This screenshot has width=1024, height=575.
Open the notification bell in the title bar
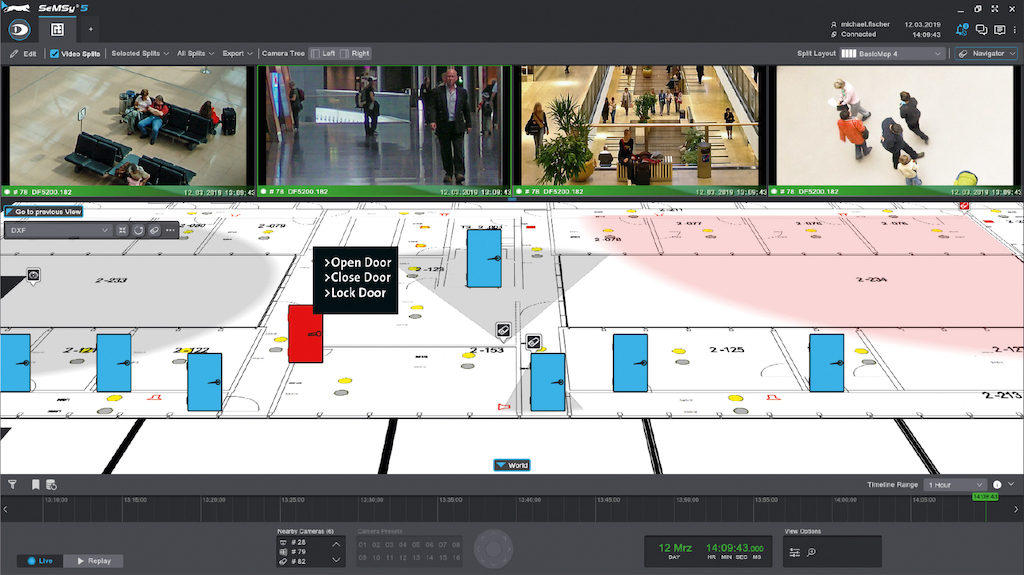[x=962, y=29]
